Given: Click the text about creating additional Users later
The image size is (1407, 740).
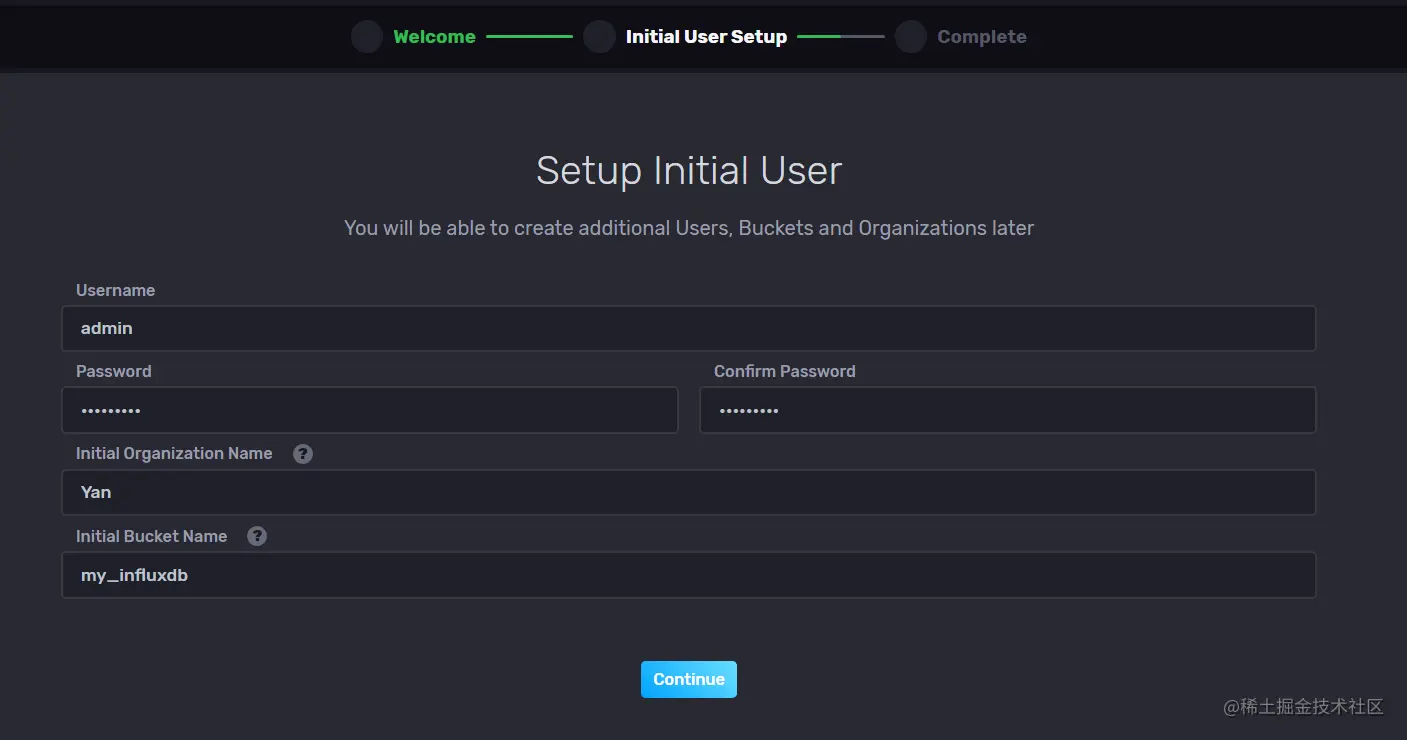Looking at the screenshot, I should click(689, 228).
